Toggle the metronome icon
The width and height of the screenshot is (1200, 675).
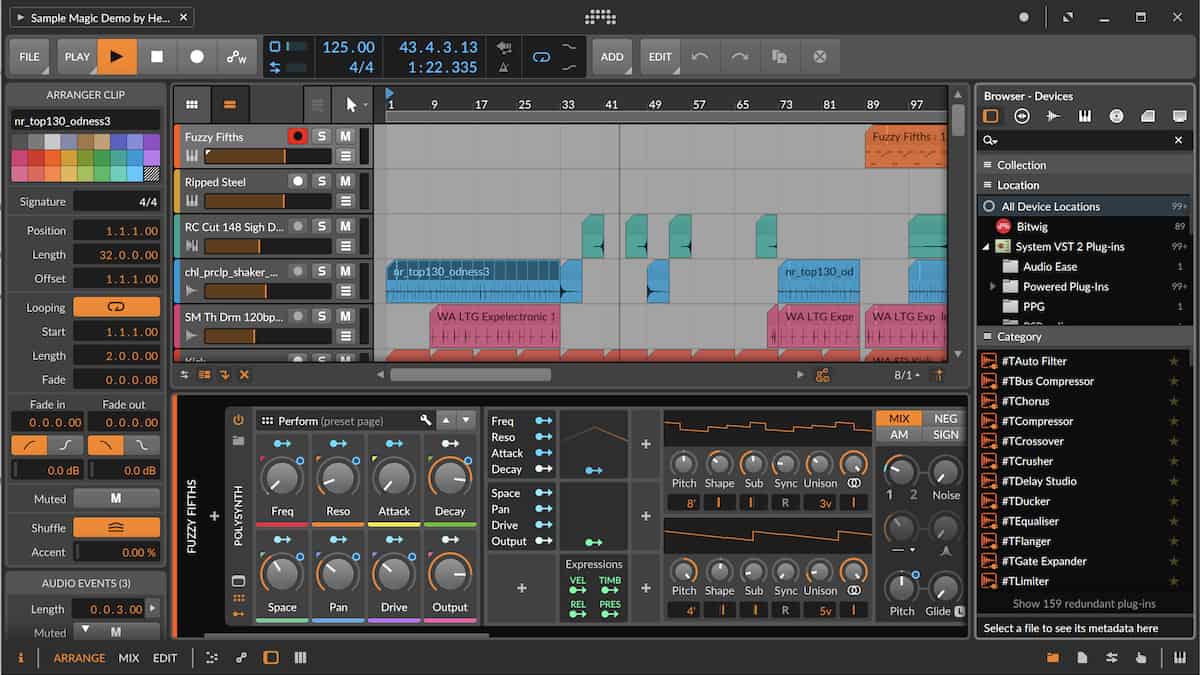[505, 67]
